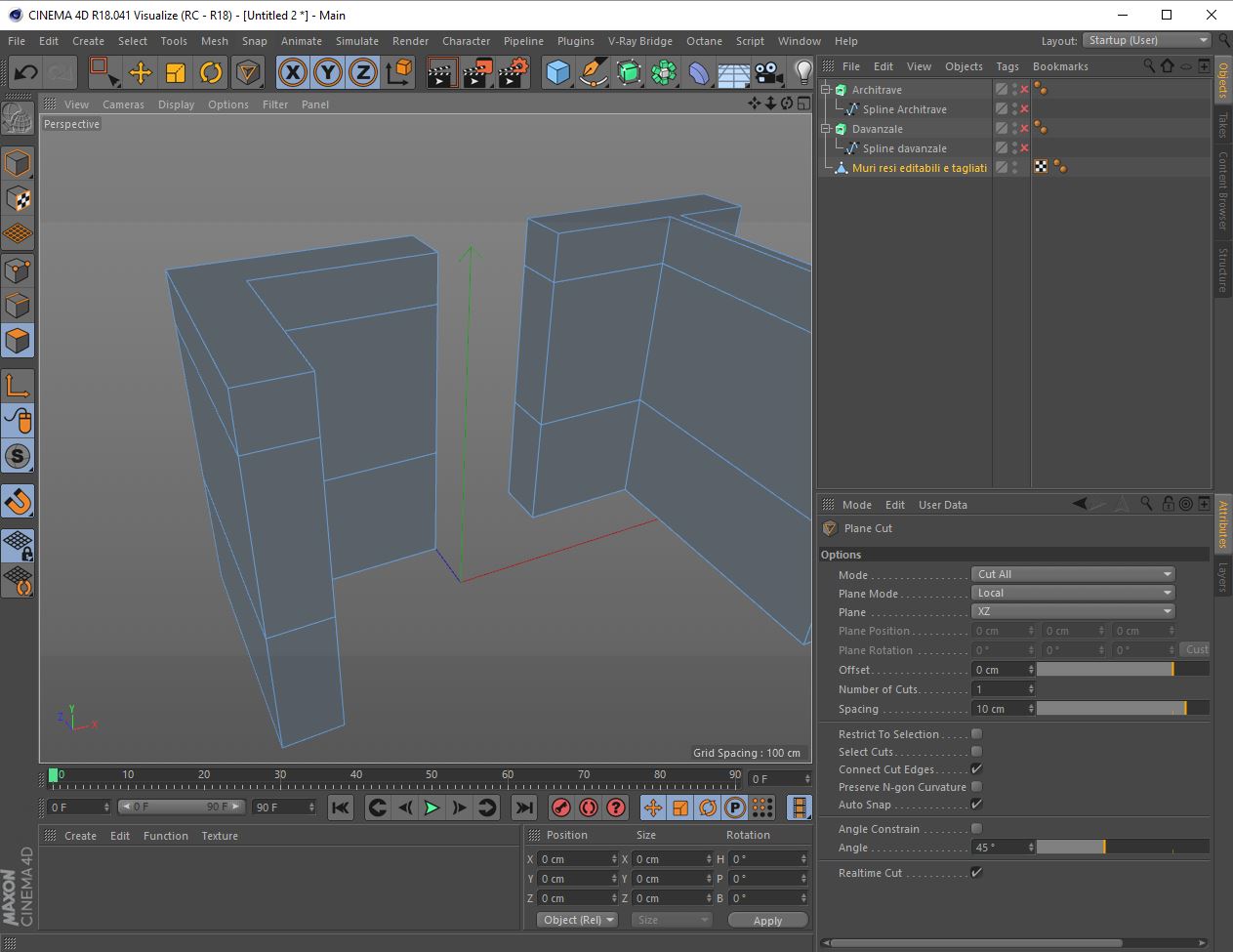1233x952 pixels.
Task: Open the Plane dropdown XZ
Action: tap(1074, 611)
